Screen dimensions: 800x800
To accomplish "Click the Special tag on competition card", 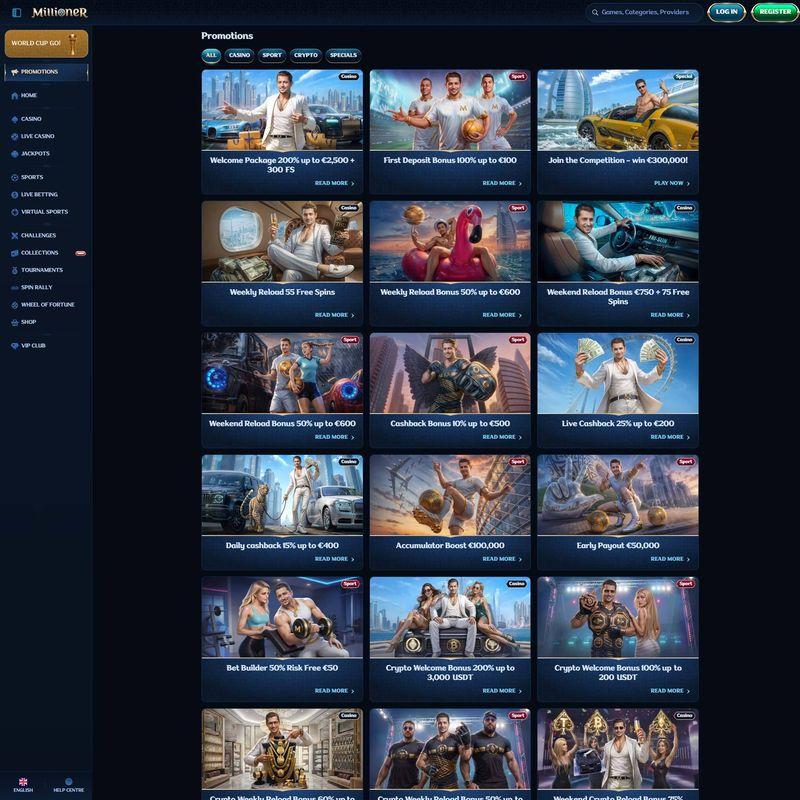I will pos(684,77).
